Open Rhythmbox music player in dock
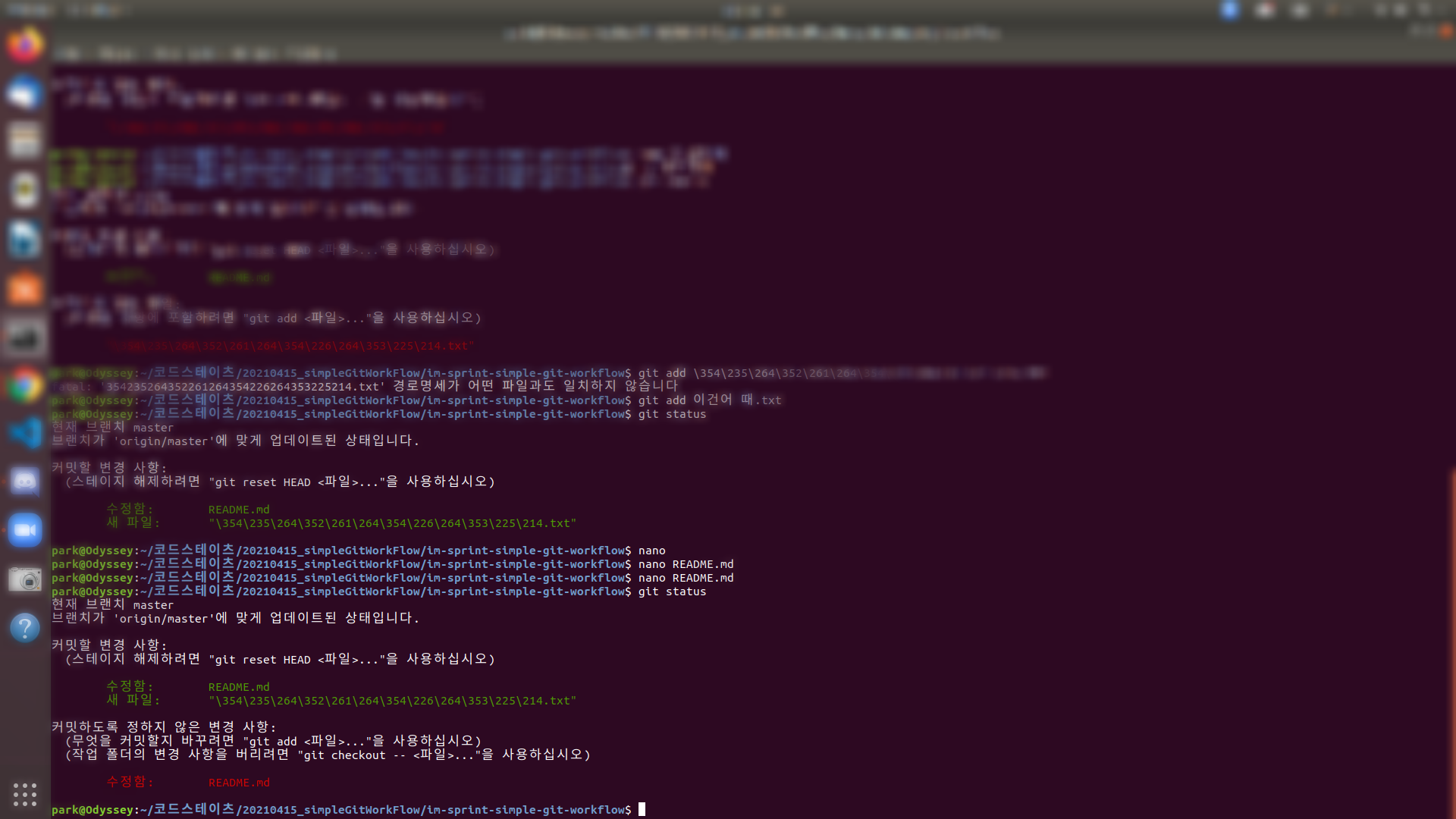 25,190
